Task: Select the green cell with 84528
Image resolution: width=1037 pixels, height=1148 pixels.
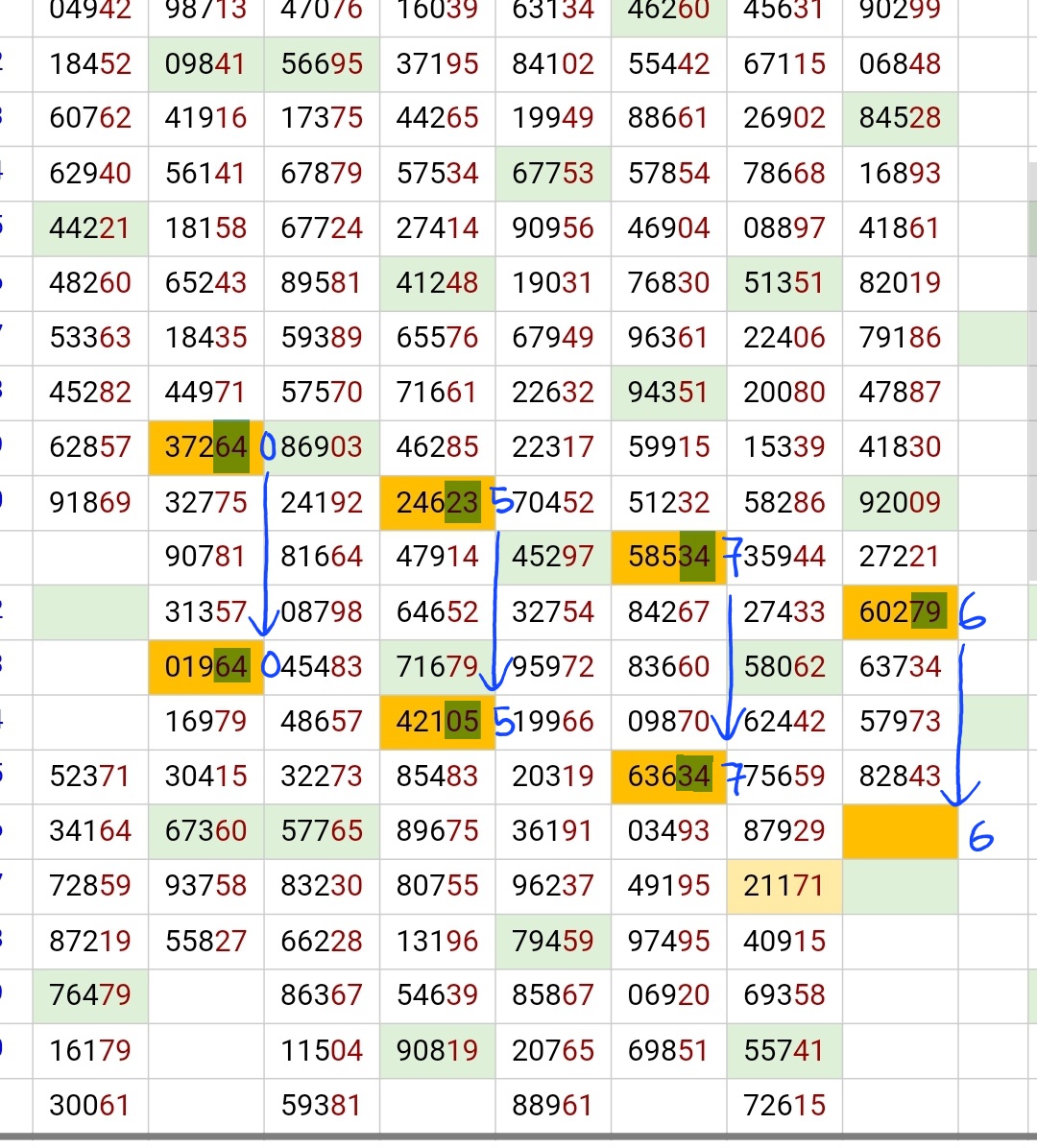Action: pyautogui.click(x=900, y=118)
